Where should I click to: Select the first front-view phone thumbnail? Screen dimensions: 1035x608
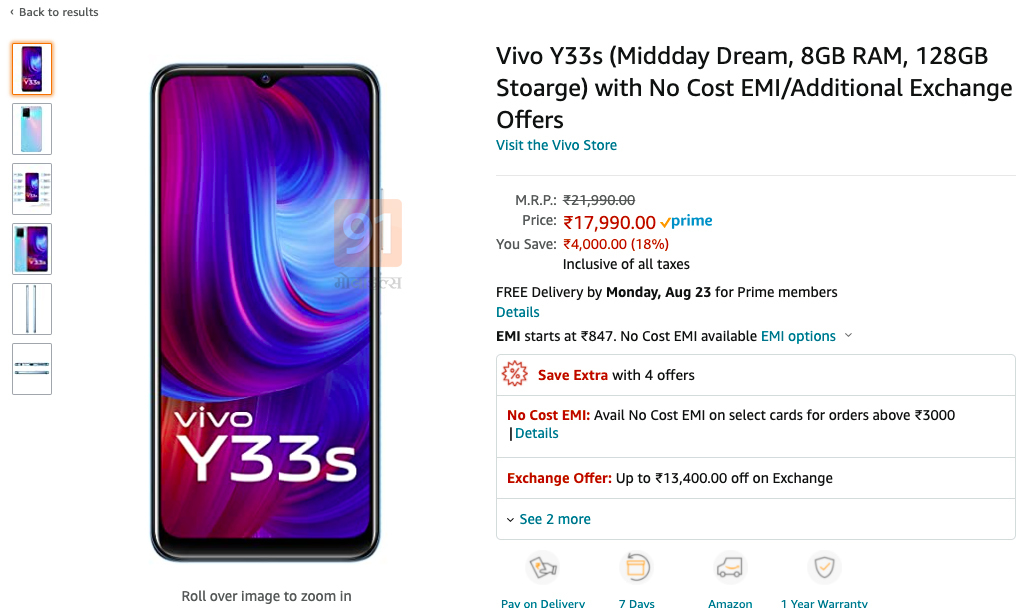[32, 69]
